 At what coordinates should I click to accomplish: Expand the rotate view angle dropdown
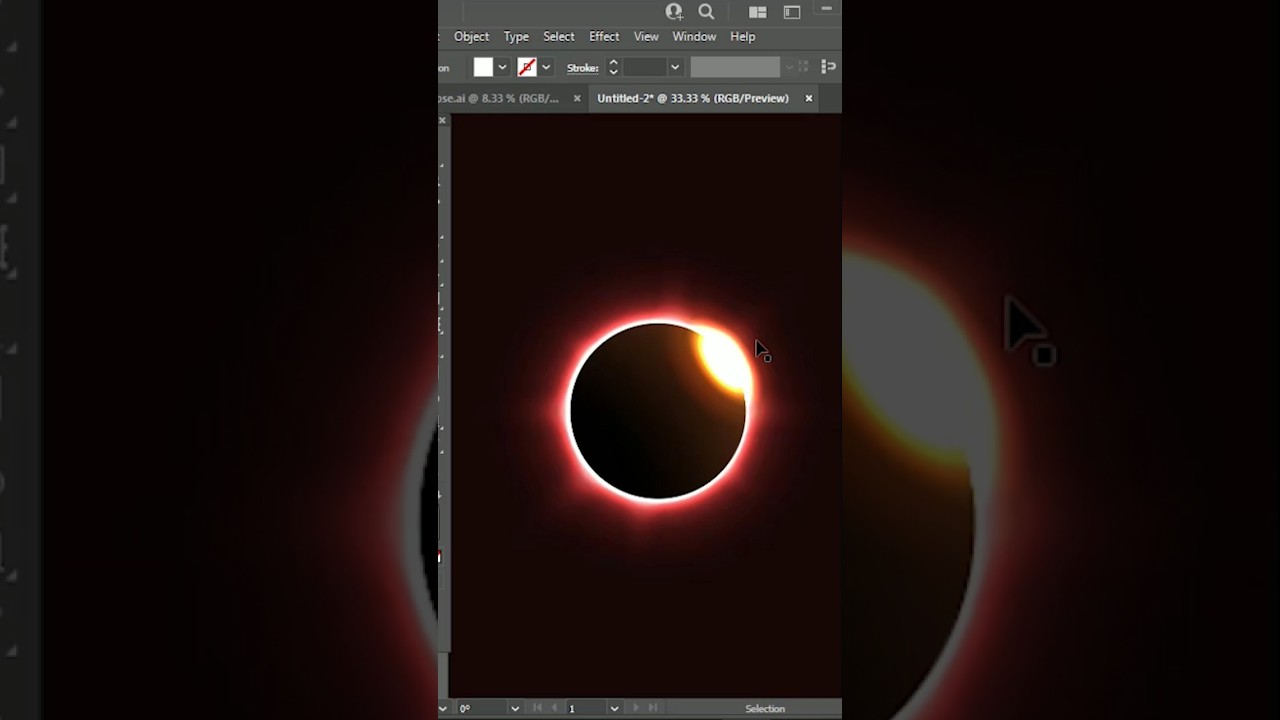tap(515, 708)
